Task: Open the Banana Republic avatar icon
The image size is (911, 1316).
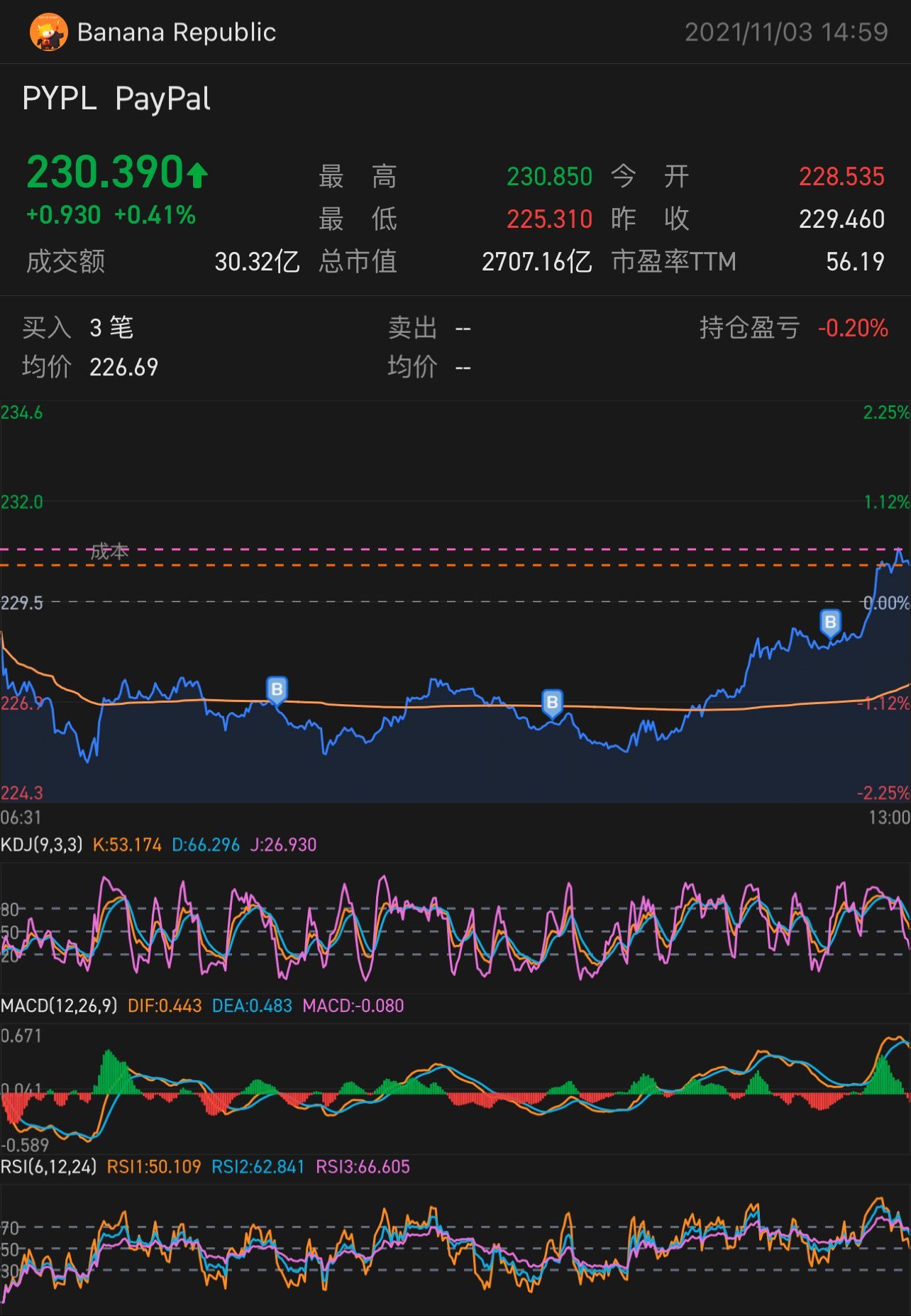Action: click(49, 33)
